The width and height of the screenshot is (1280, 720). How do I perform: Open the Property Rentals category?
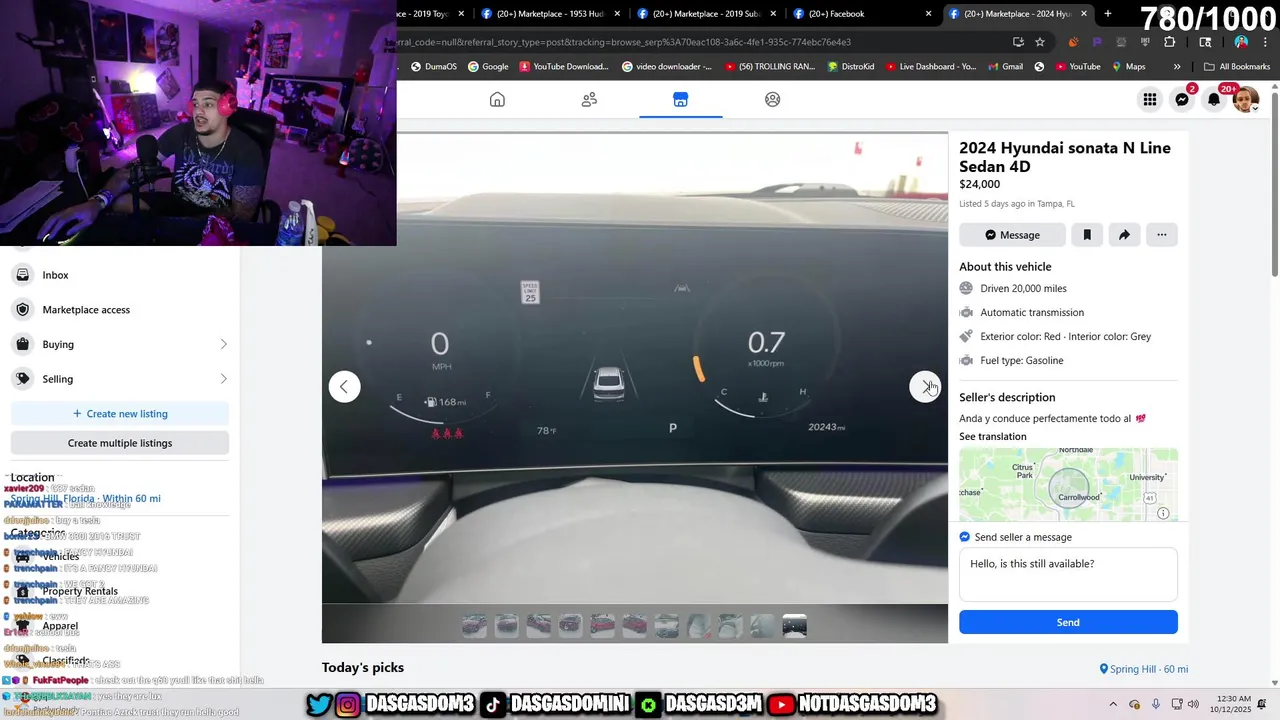tap(120, 591)
